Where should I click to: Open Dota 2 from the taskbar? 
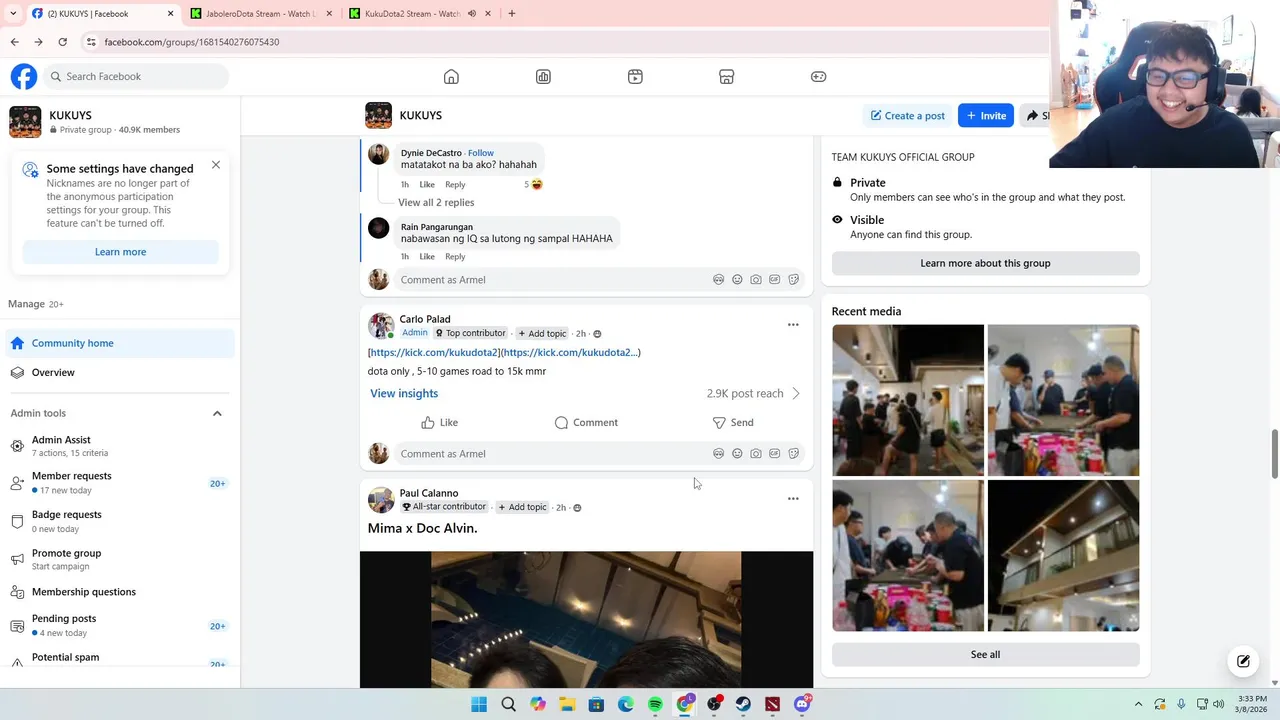point(772,704)
